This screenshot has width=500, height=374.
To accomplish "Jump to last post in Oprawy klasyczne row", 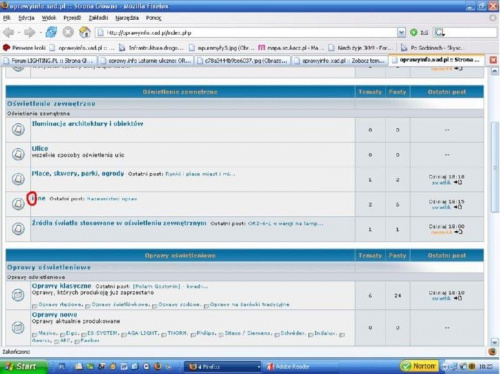I will coord(458,298).
